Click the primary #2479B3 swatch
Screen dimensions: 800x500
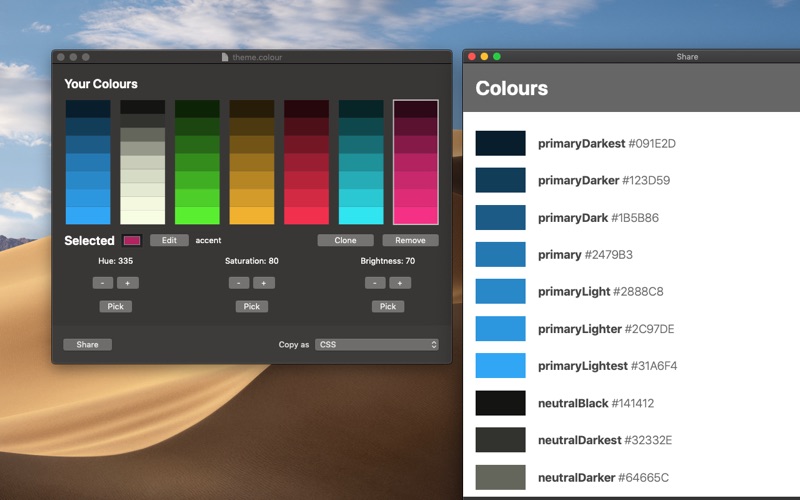501,254
